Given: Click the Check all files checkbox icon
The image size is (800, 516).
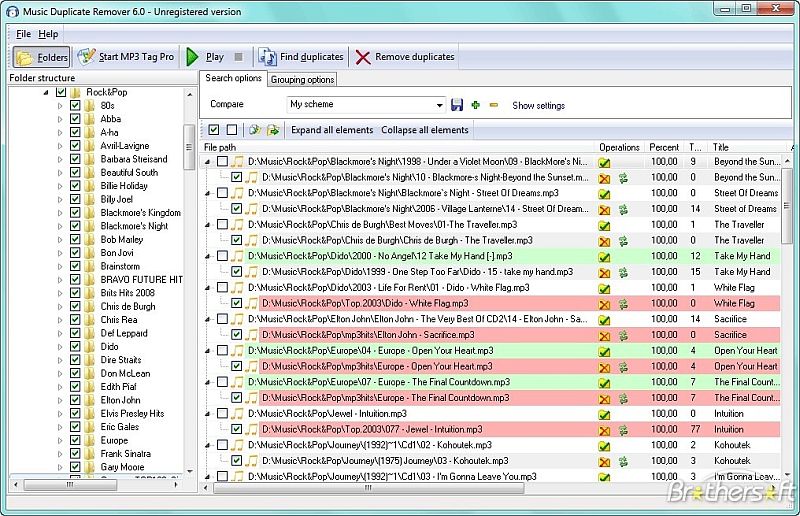Looking at the screenshot, I should click(x=214, y=130).
